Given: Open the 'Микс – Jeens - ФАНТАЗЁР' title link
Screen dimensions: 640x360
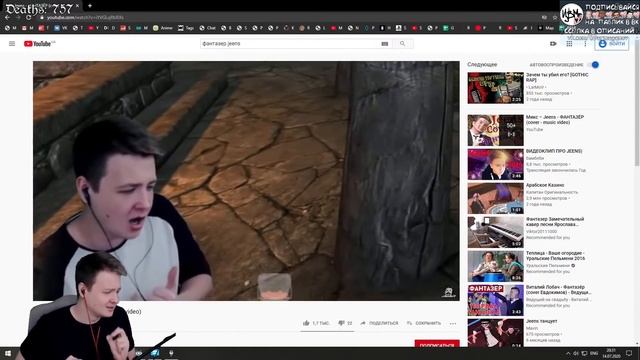Looking at the screenshot, I should click(555, 120).
